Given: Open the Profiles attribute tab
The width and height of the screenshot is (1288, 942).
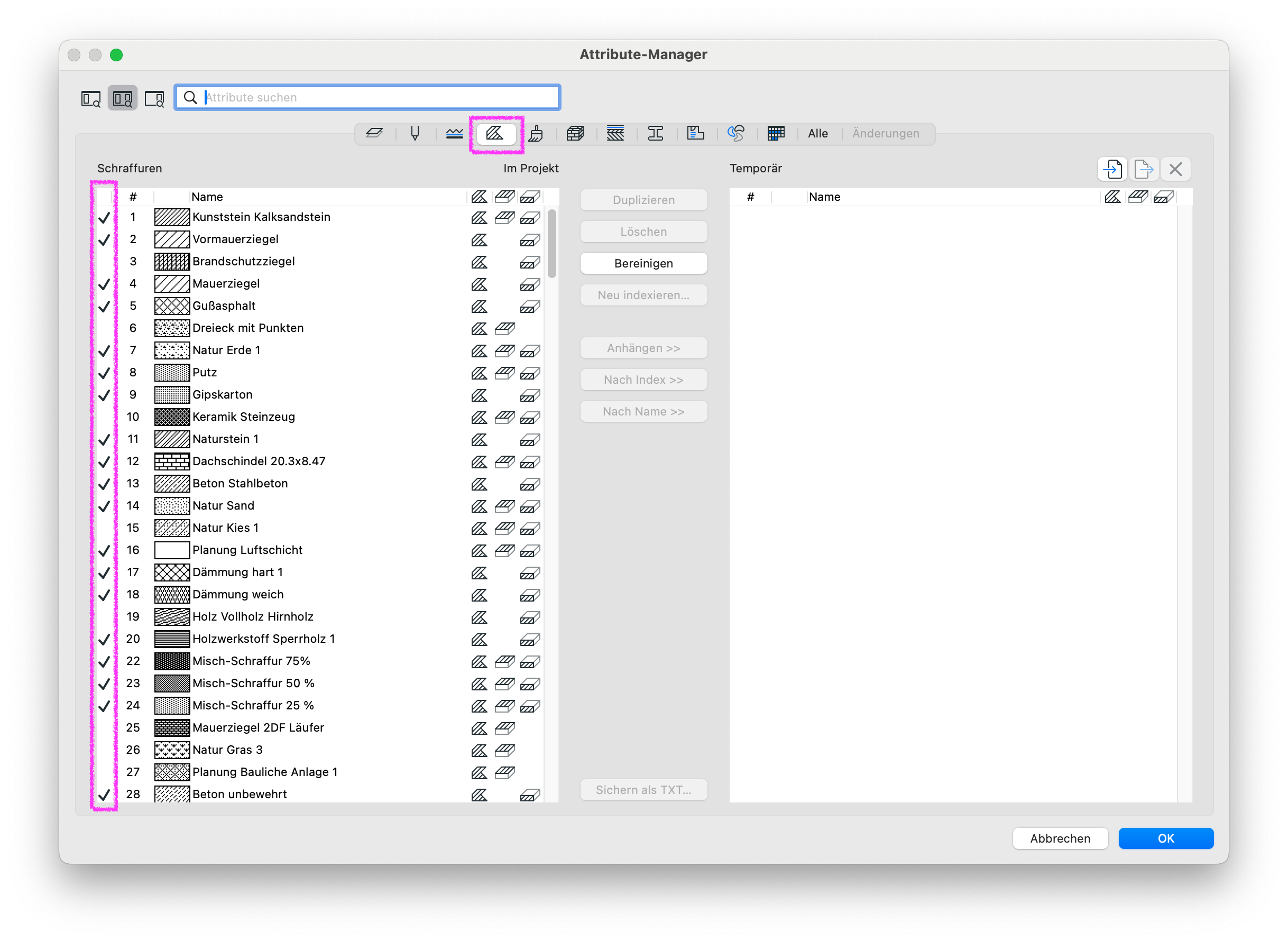Looking at the screenshot, I should click(656, 133).
